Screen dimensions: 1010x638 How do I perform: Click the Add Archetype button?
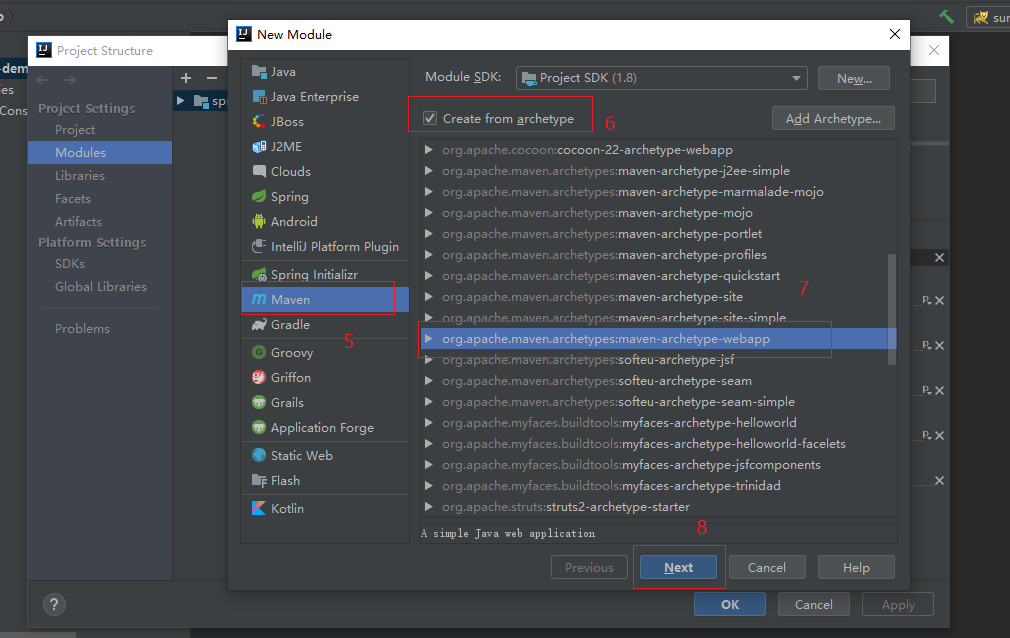click(x=832, y=119)
